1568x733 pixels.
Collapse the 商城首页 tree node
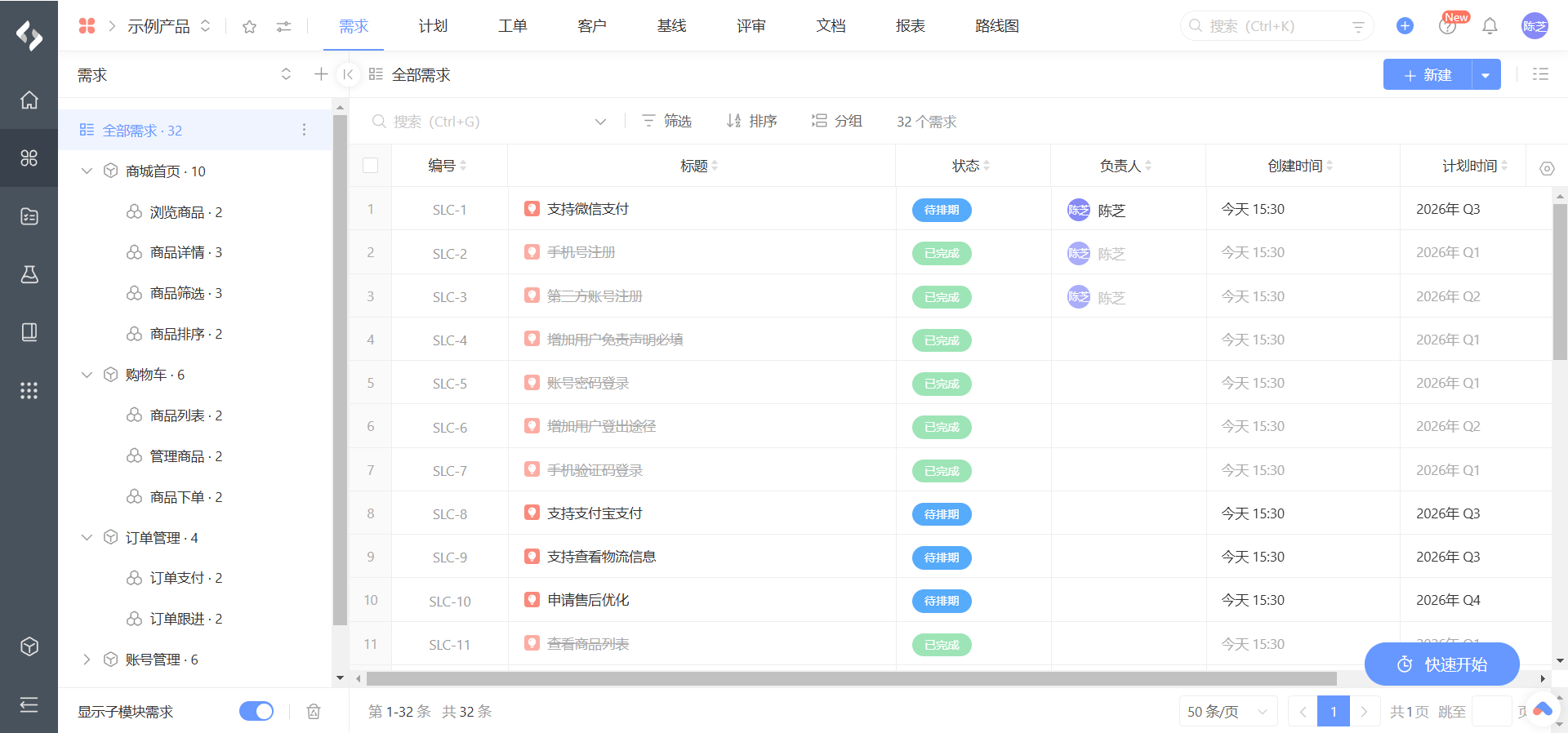click(87, 171)
